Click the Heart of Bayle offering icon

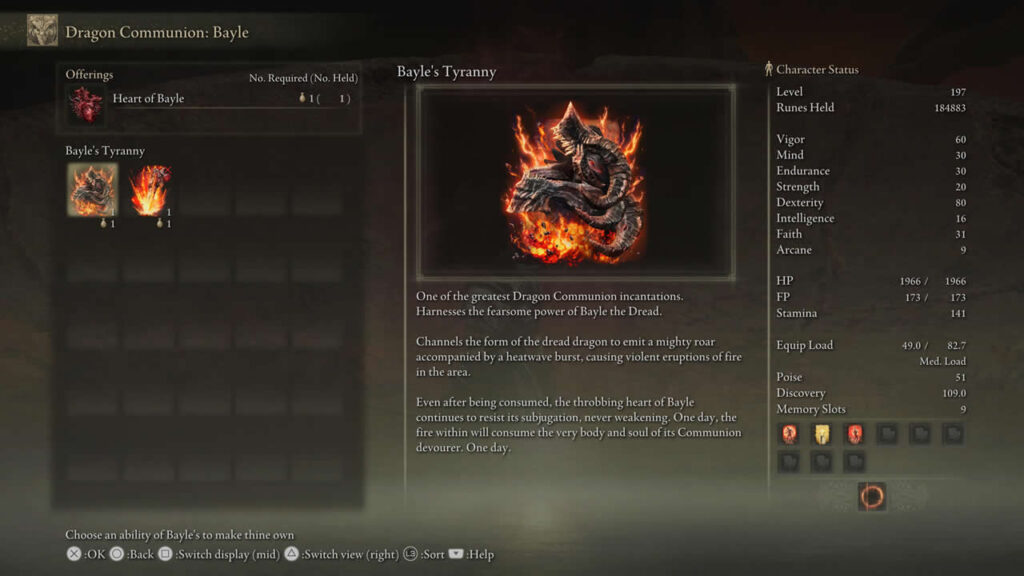pyautogui.click(x=86, y=104)
